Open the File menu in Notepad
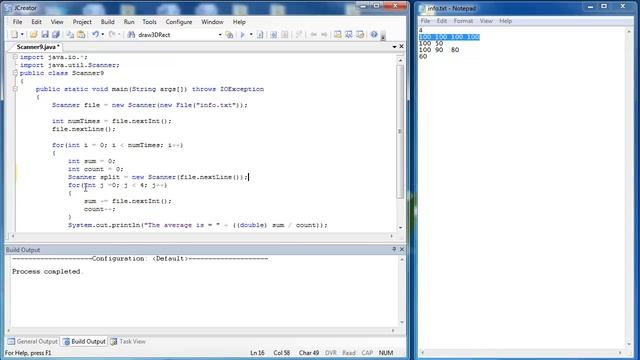Viewport: 640px width, 360px height. coord(425,21)
